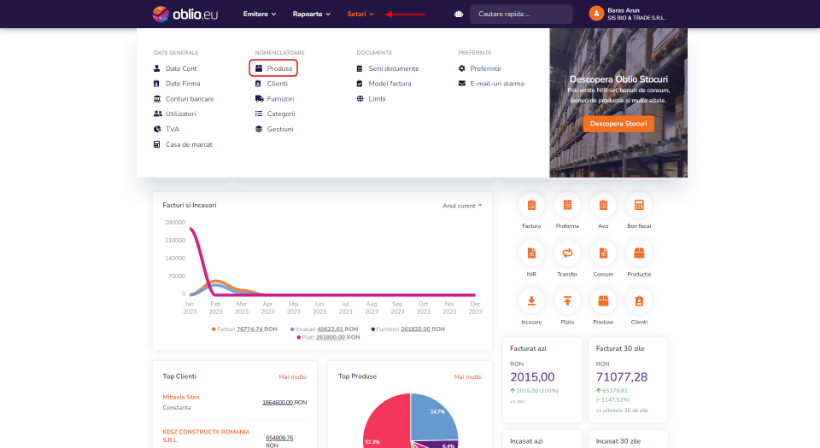The width and height of the screenshot is (820, 448).
Task: Open Casa de marcat settings
Action: tap(183, 145)
